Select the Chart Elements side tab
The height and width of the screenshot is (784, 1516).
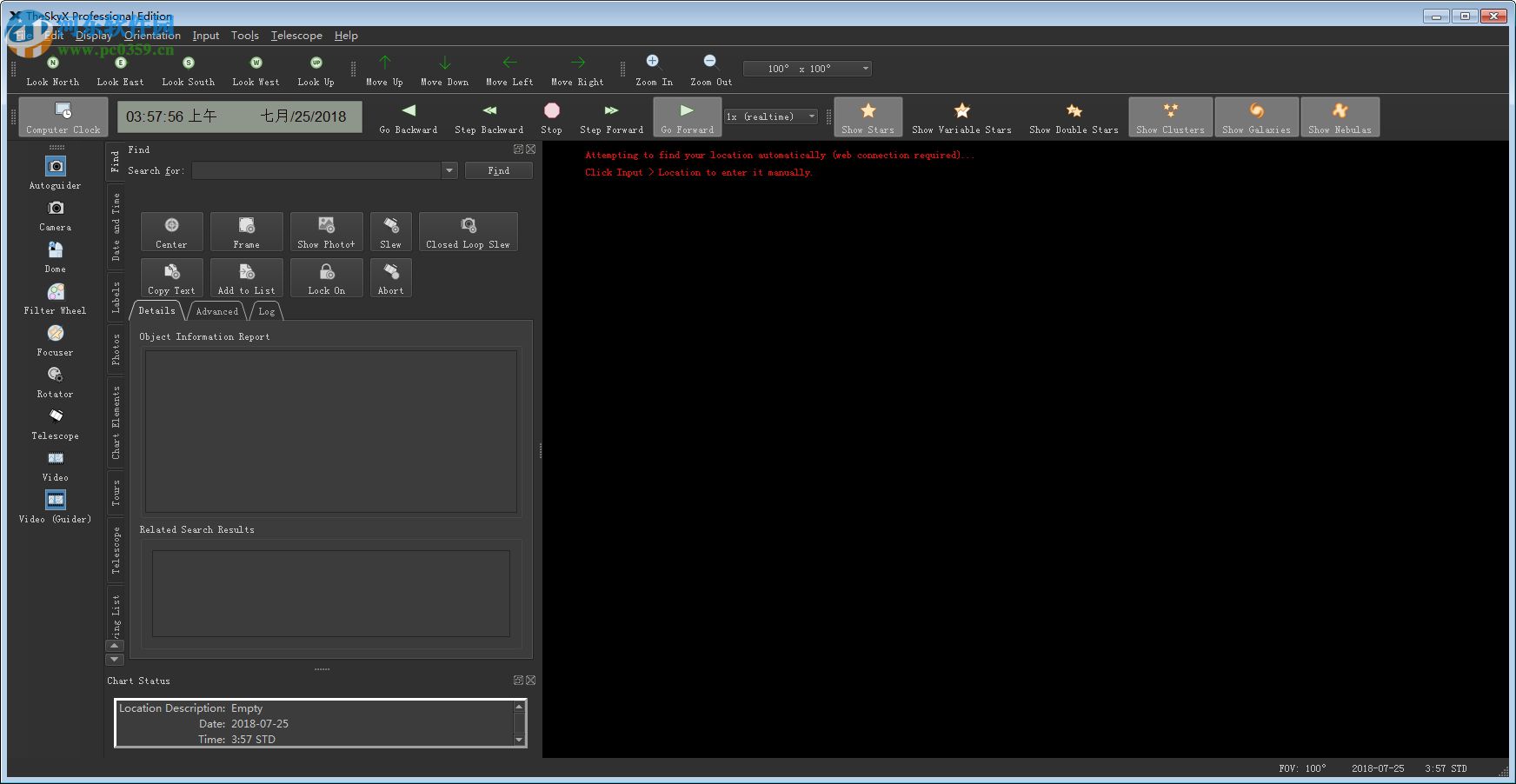point(116,422)
